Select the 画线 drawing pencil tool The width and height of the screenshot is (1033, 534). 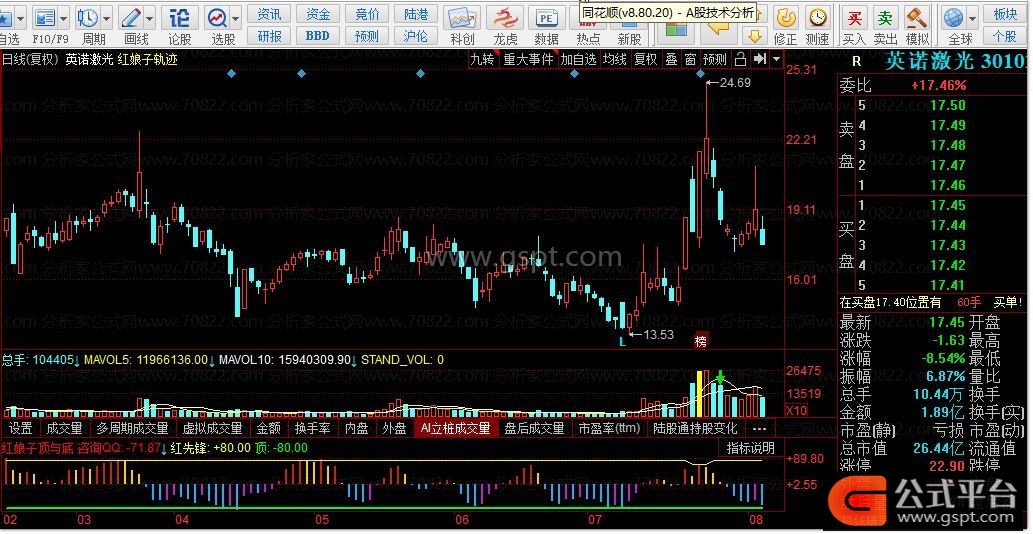point(132,18)
